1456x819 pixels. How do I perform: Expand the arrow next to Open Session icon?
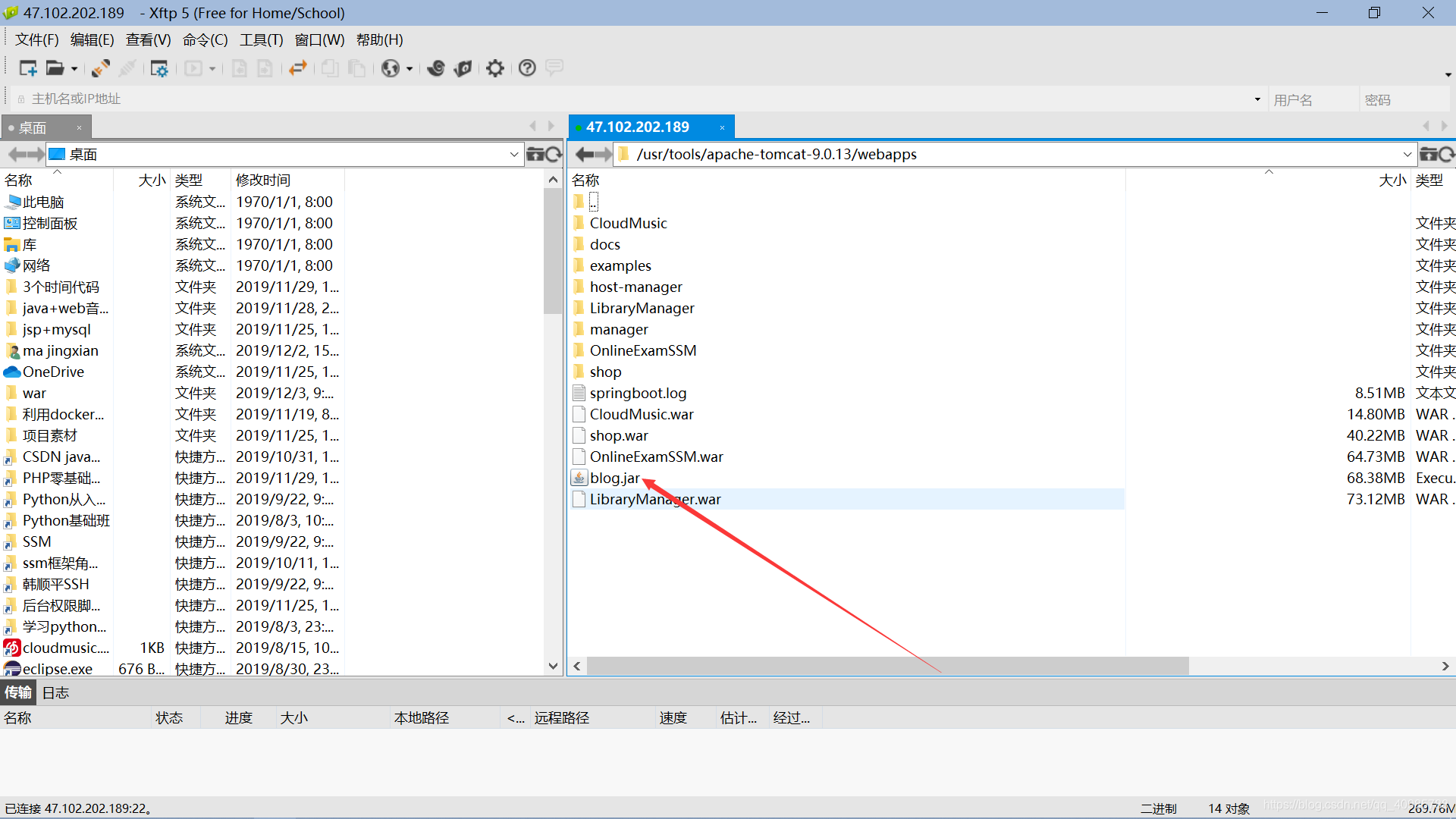[74, 69]
